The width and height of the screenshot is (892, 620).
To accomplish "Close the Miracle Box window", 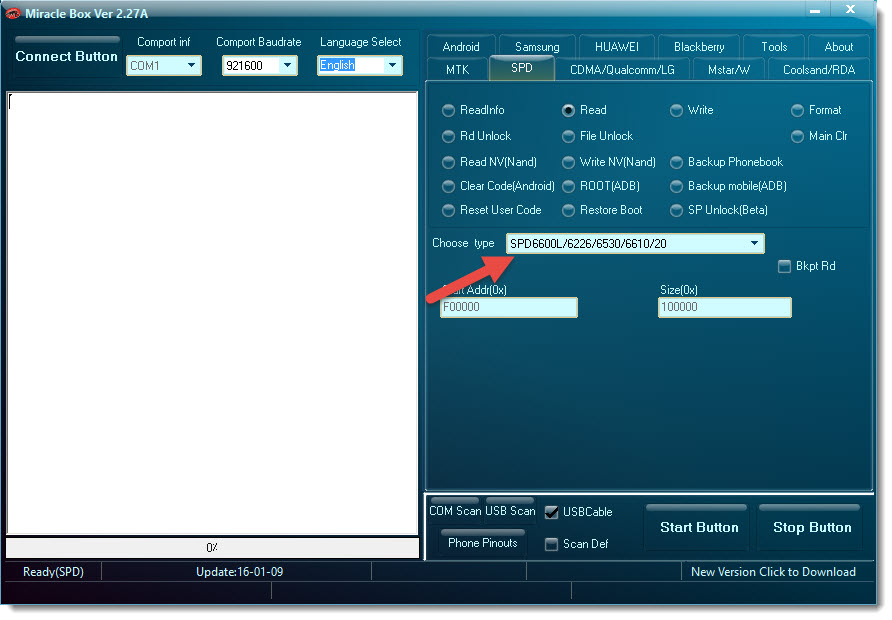I will pyautogui.click(x=850, y=10).
